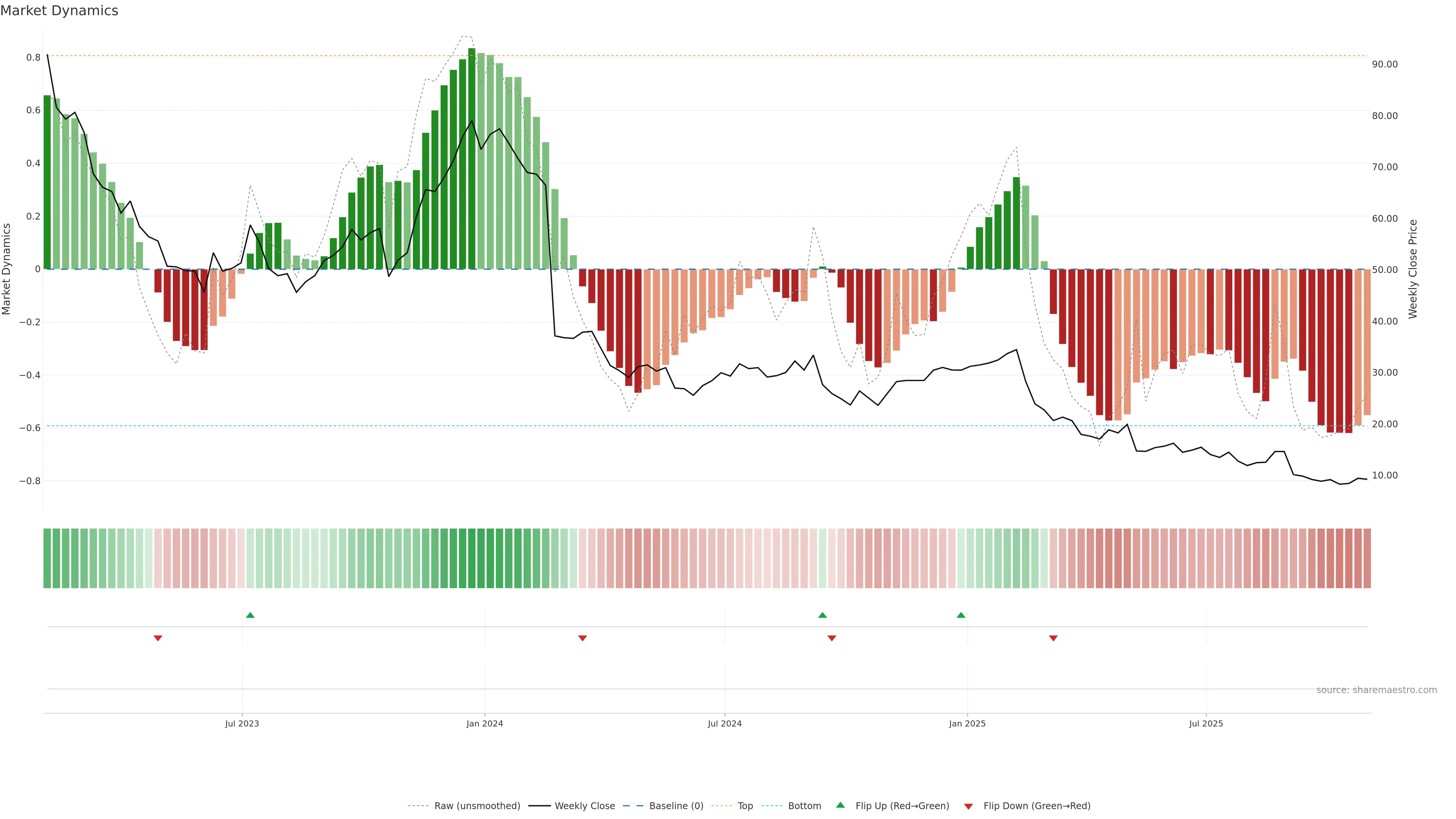Toggle the Baseline (0) legend entry
This screenshot has width=1456, height=819.
click(x=676, y=806)
